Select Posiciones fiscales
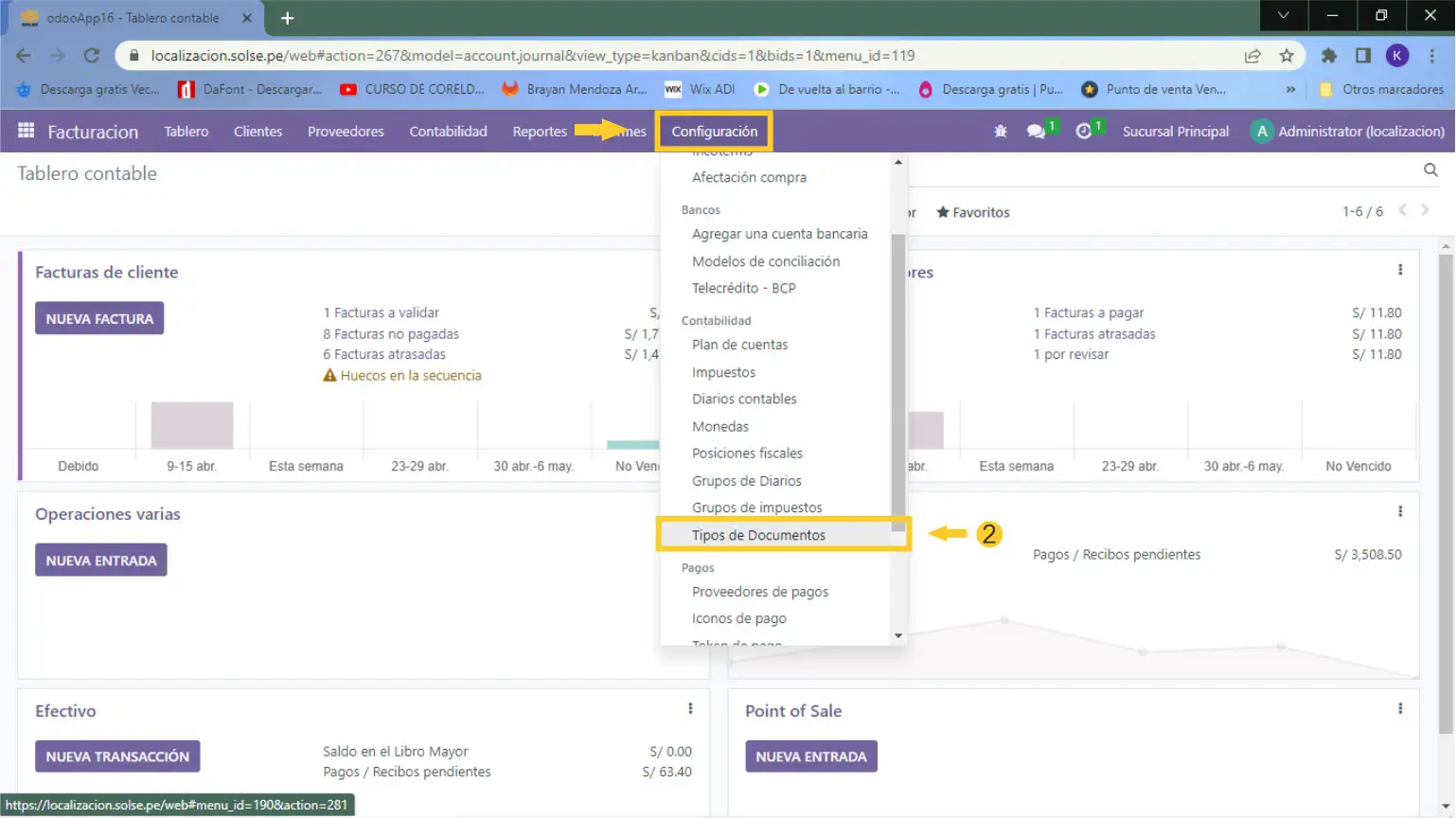This screenshot has height=818, width=1456. tap(748, 453)
